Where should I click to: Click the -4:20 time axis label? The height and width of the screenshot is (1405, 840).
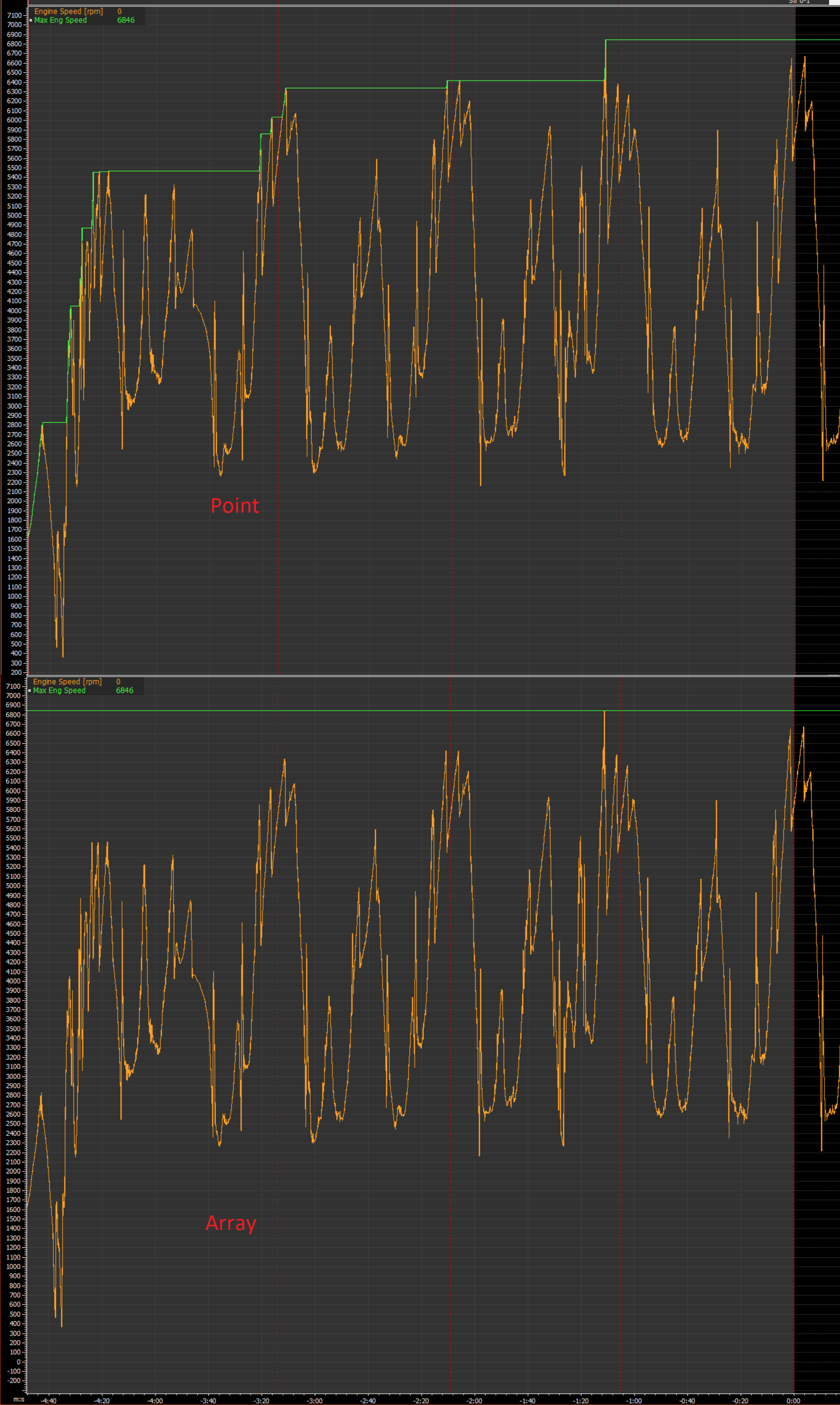pos(102,1400)
